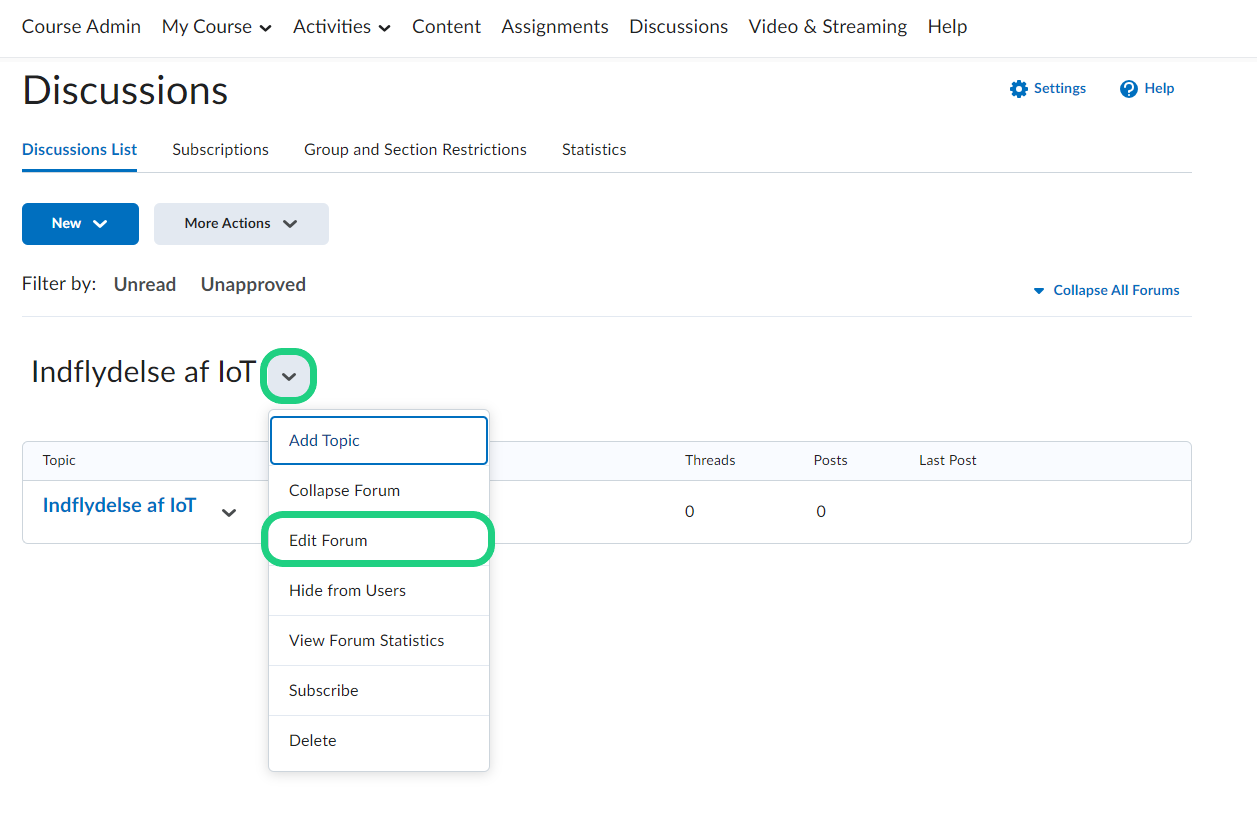This screenshot has width=1257, height=826.
Task: Filter discussions by Unapproved
Action: [253, 284]
